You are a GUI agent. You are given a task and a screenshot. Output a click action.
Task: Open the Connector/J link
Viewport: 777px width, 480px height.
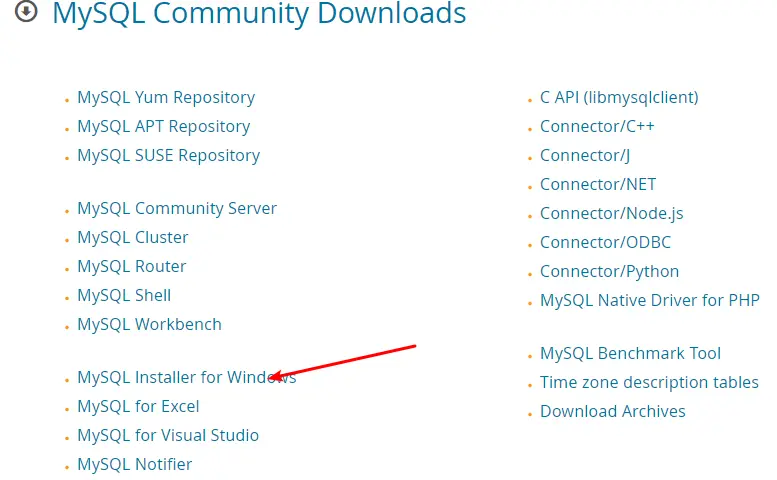(x=585, y=155)
